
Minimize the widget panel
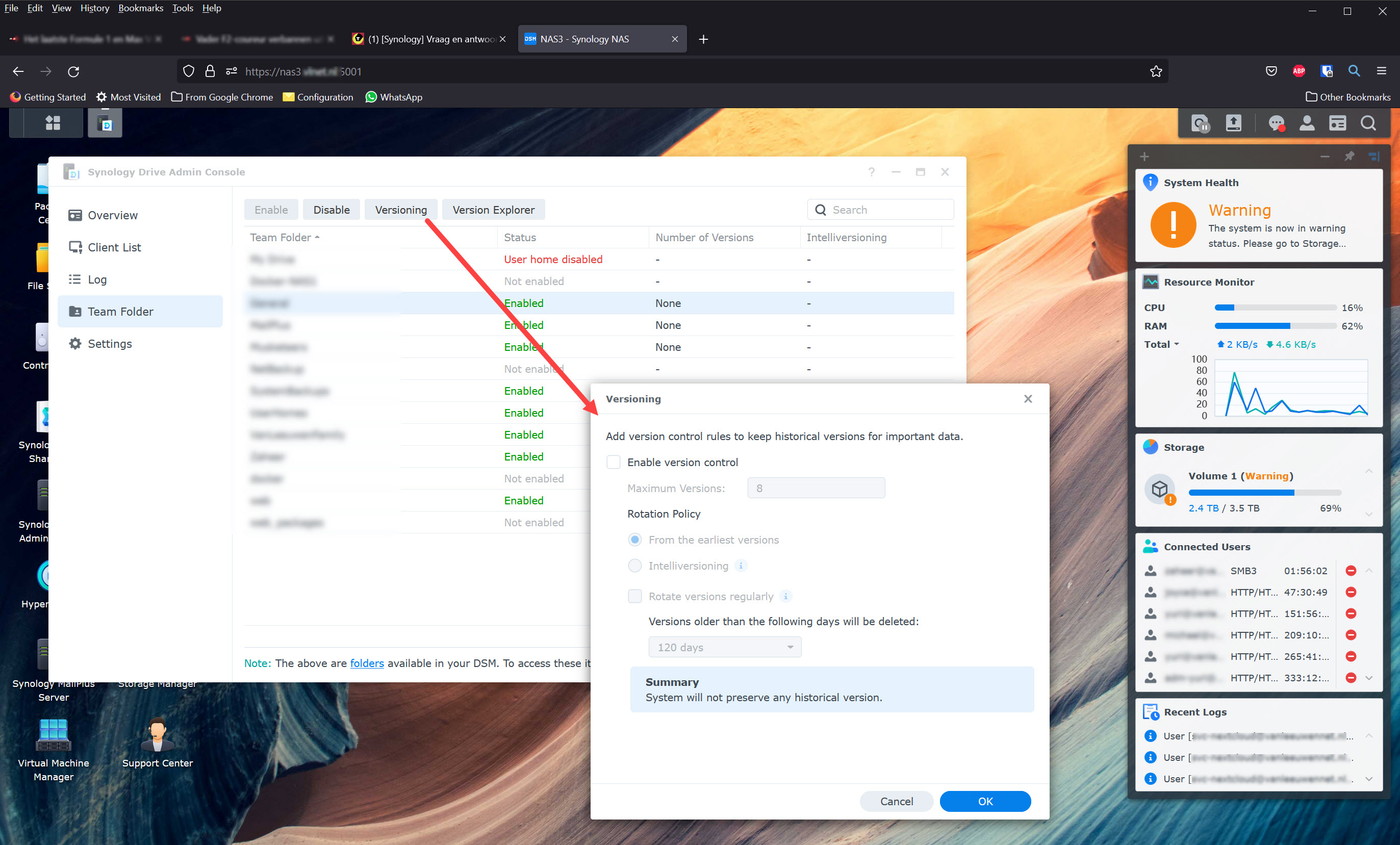pos(1325,156)
